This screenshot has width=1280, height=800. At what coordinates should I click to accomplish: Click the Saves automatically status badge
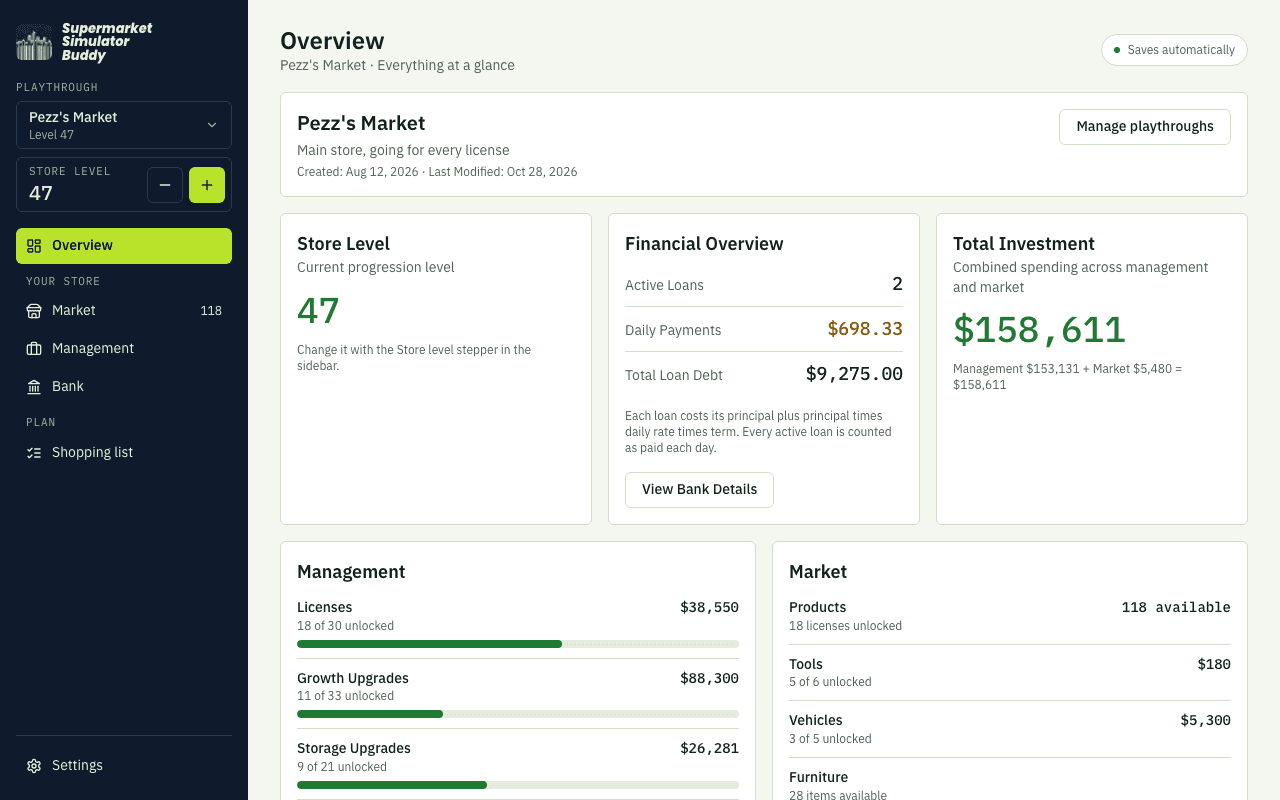pyautogui.click(x=1174, y=50)
